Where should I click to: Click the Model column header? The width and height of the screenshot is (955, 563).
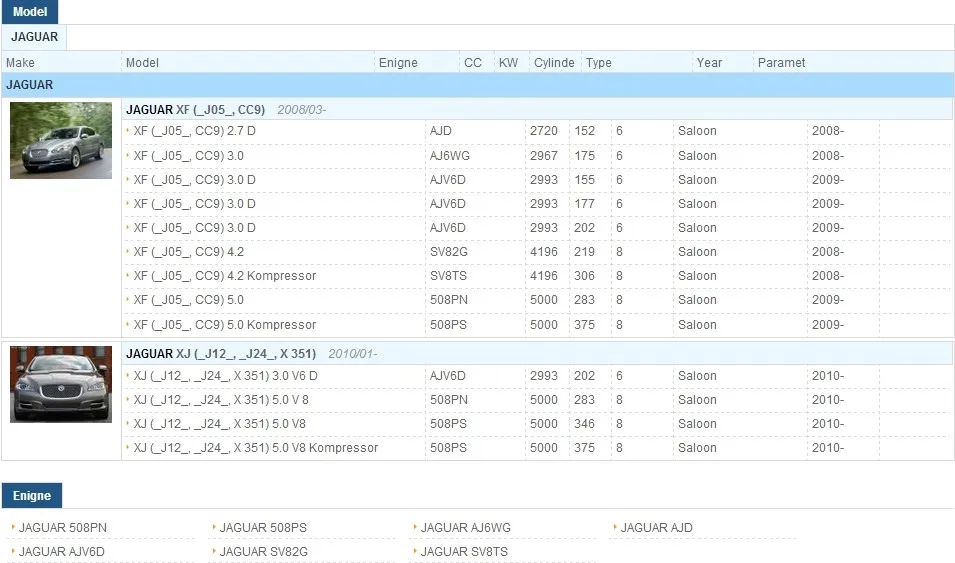(142, 63)
